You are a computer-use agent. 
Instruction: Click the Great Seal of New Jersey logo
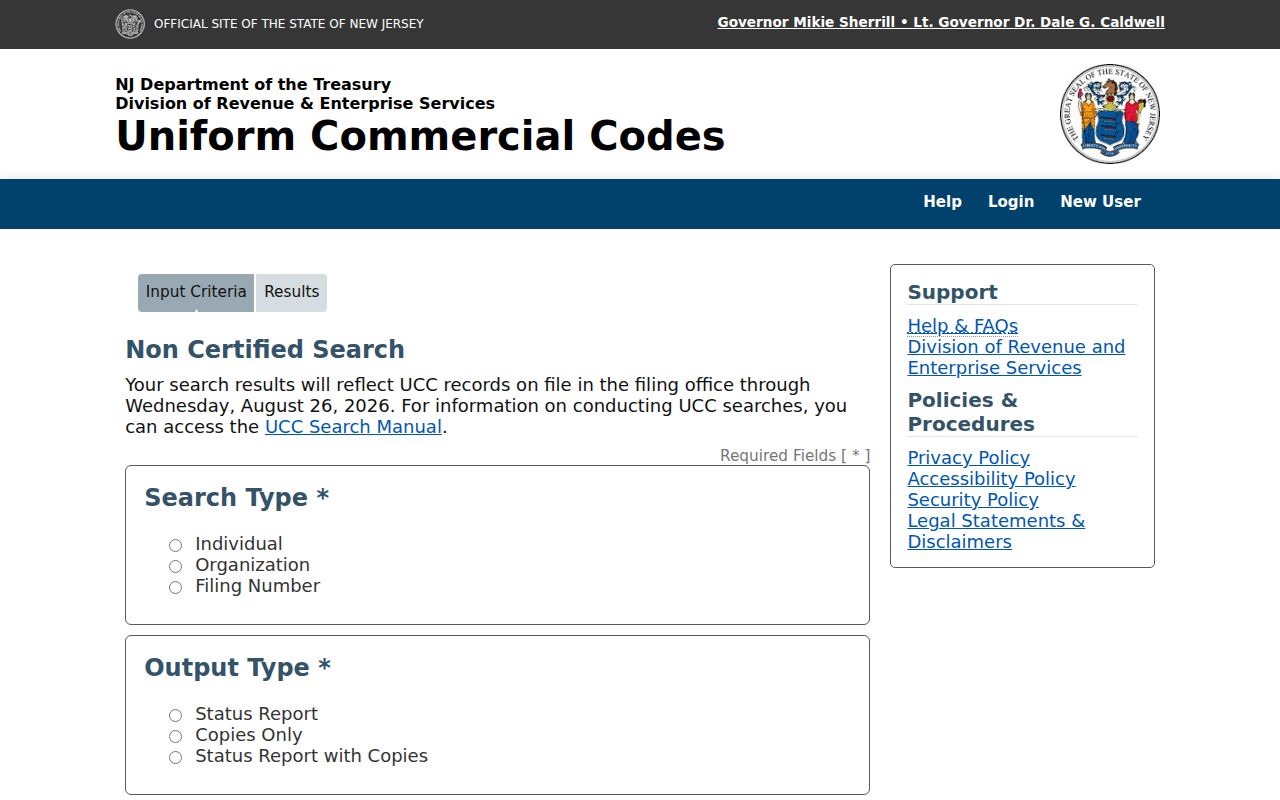1110,114
